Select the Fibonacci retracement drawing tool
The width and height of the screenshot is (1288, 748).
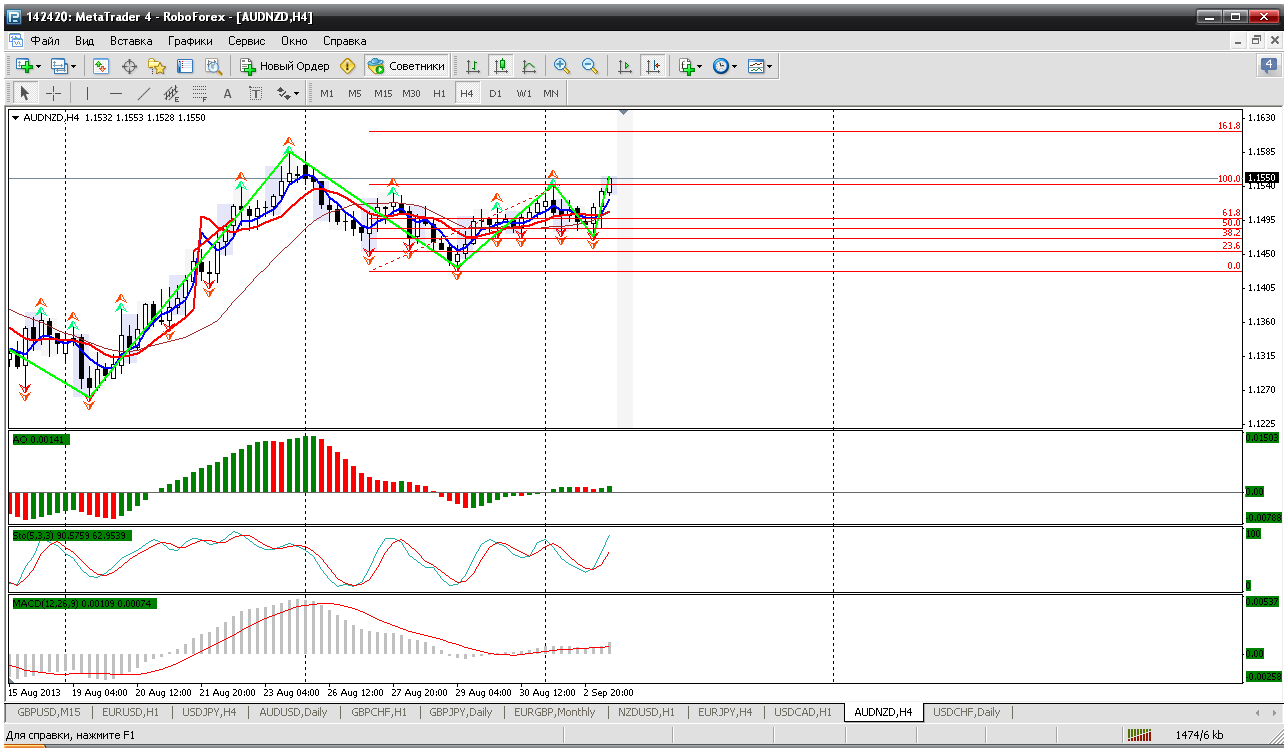(x=199, y=93)
